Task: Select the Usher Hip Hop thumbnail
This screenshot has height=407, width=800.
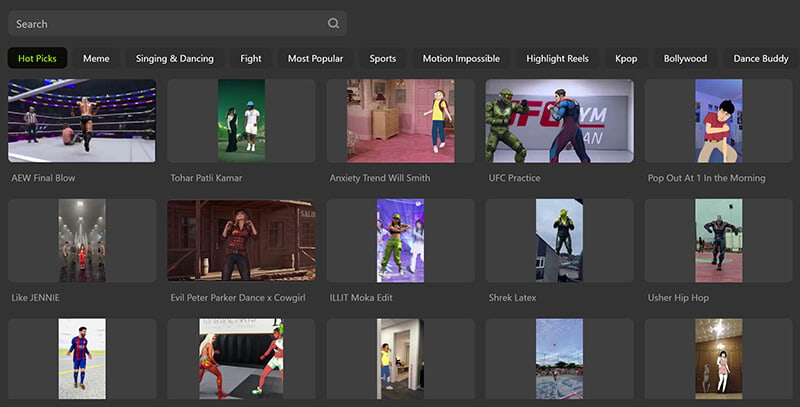Action: click(718, 240)
